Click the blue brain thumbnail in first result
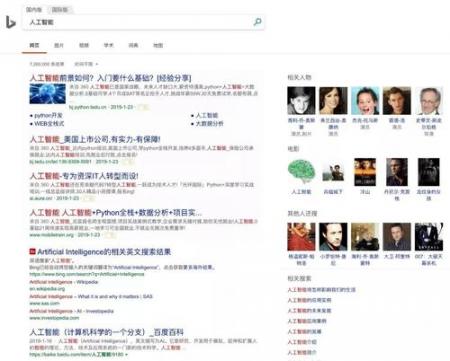450x361 pixels. tap(48, 94)
